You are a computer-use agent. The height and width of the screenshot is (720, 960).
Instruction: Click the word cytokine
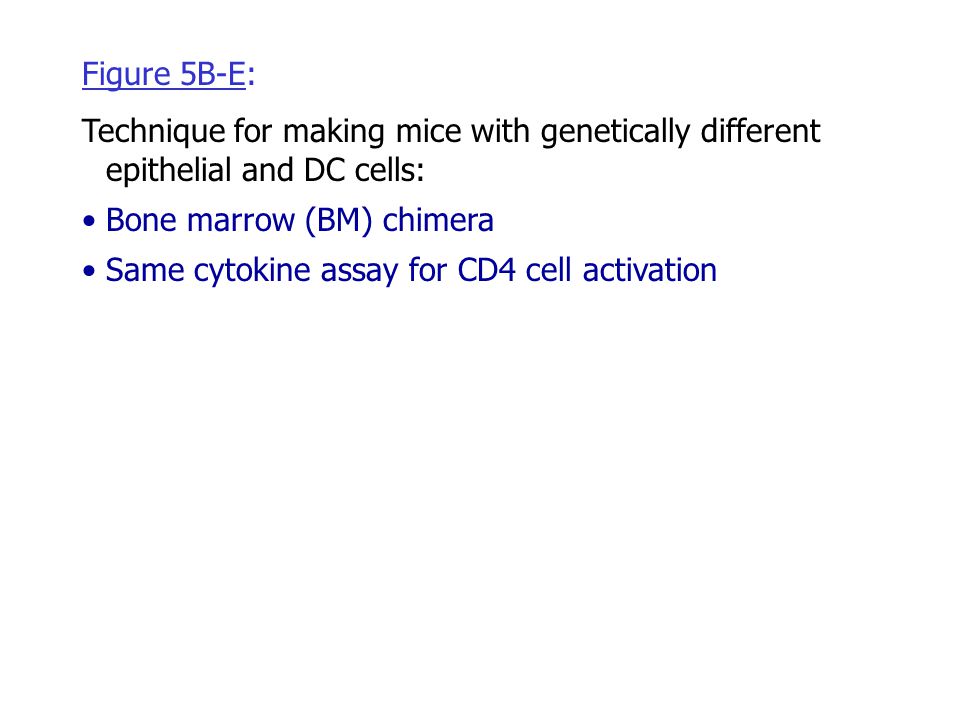[x=252, y=271]
